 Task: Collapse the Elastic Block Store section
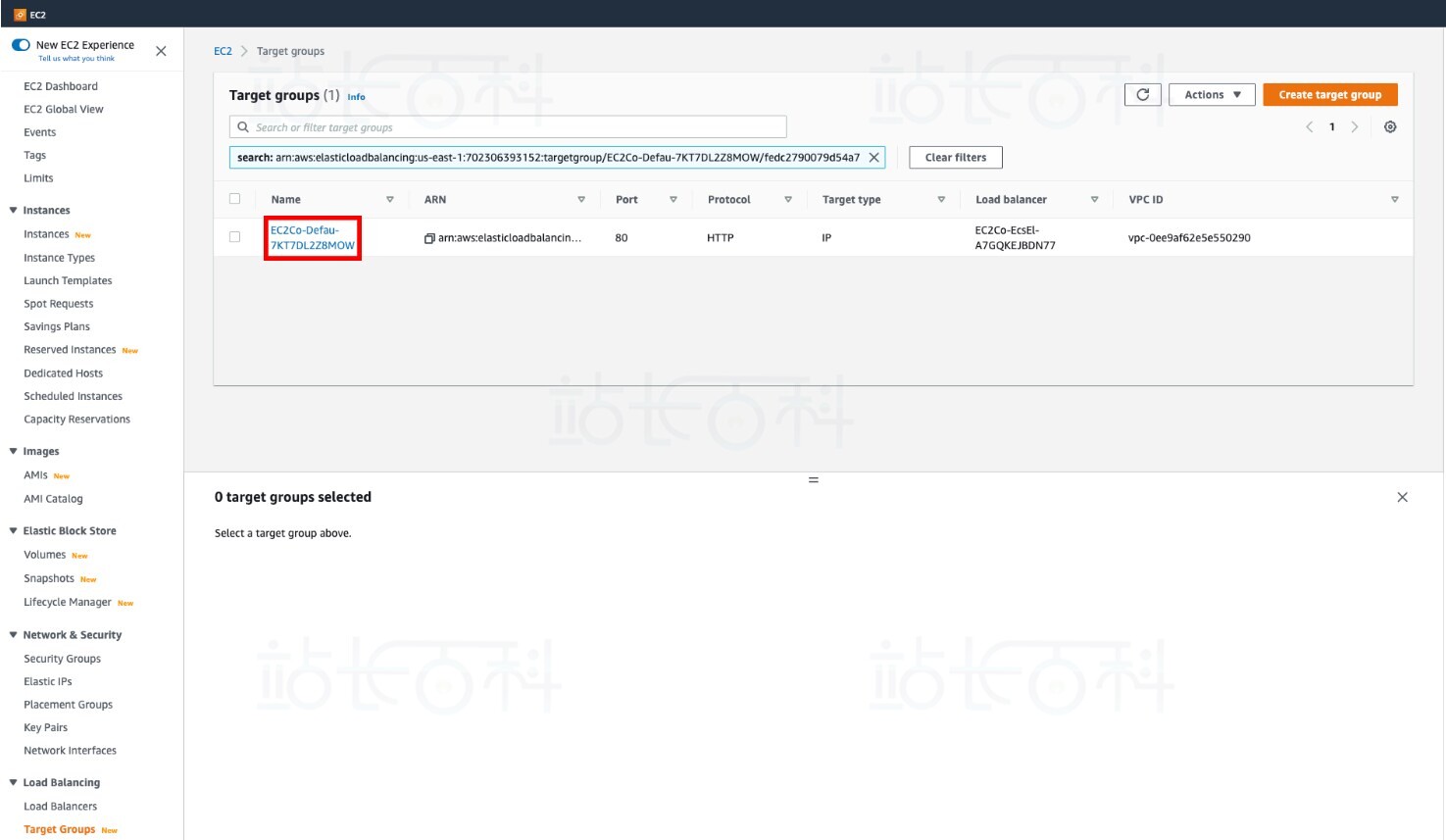click(x=13, y=531)
